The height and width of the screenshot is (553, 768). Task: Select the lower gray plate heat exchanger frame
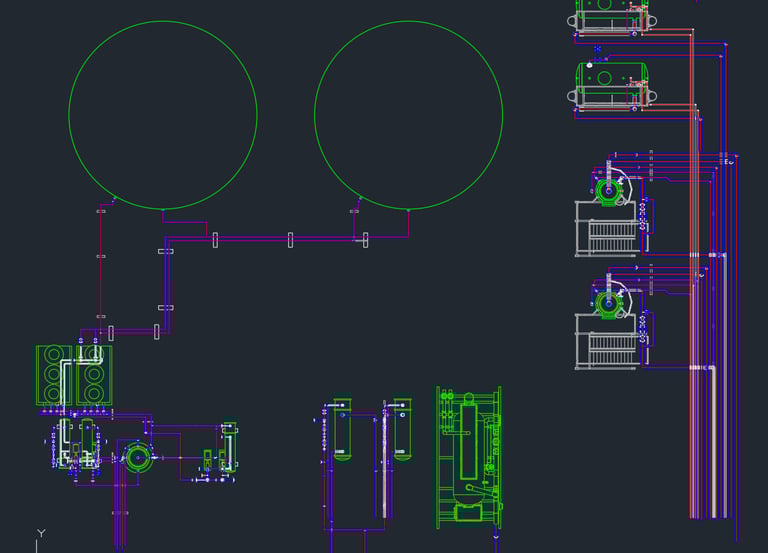tap(612, 341)
